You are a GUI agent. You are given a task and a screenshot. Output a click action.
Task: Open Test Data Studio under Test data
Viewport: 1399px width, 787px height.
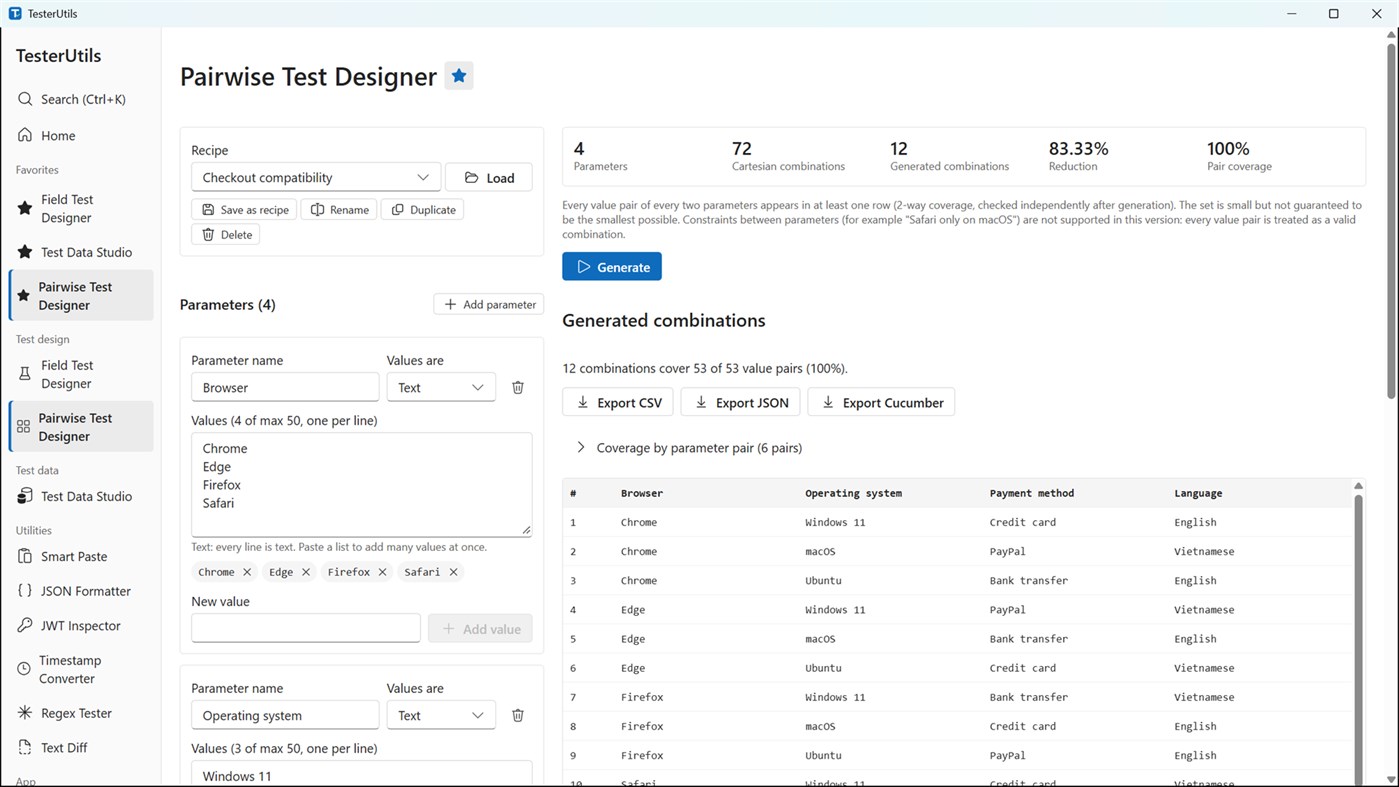click(80, 496)
